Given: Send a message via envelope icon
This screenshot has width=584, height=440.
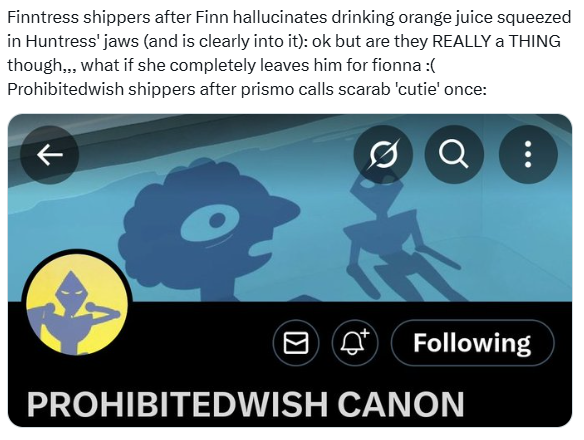Looking at the screenshot, I should point(296,343).
